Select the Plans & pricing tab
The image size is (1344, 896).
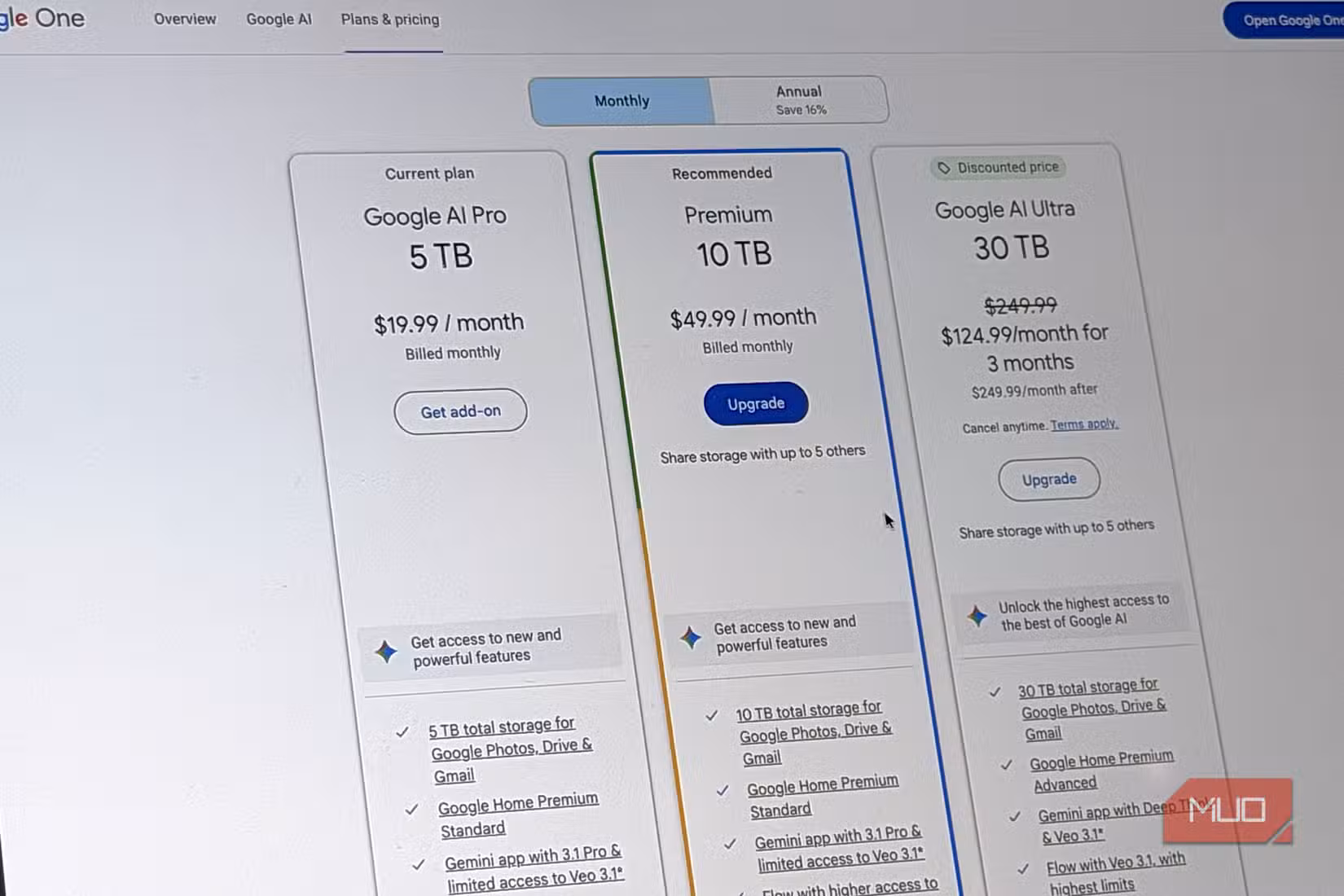389,19
